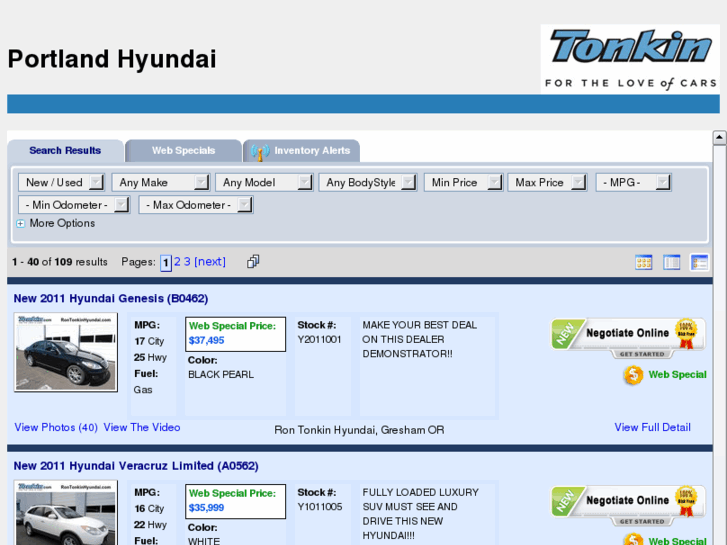The image size is (727, 545).
Task: Open the Any Model dropdown
Action: 264,182
